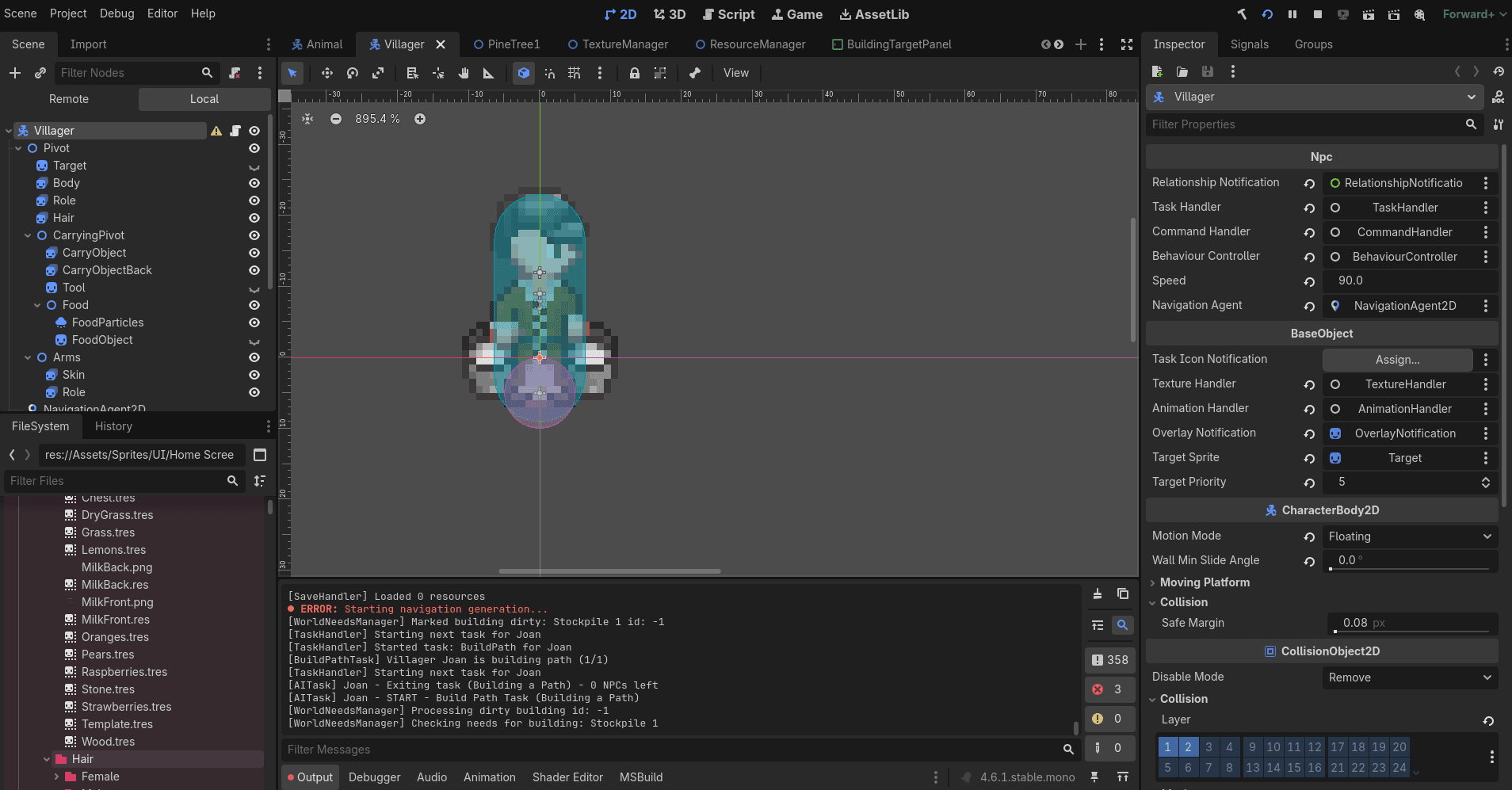
Task: Select the Scale Mode tool
Action: pyautogui.click(x=378, y=73)
